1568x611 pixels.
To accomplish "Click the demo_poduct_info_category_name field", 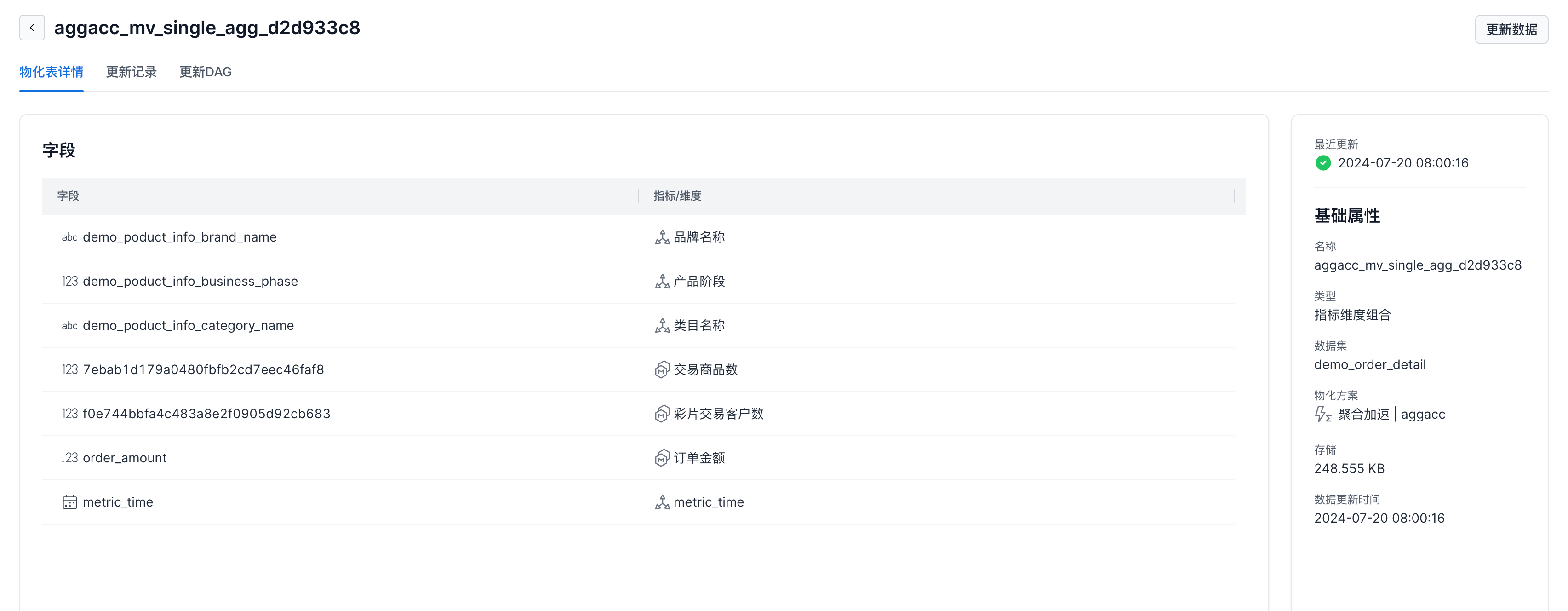I will pyautogui.click(x=188, y=325).
